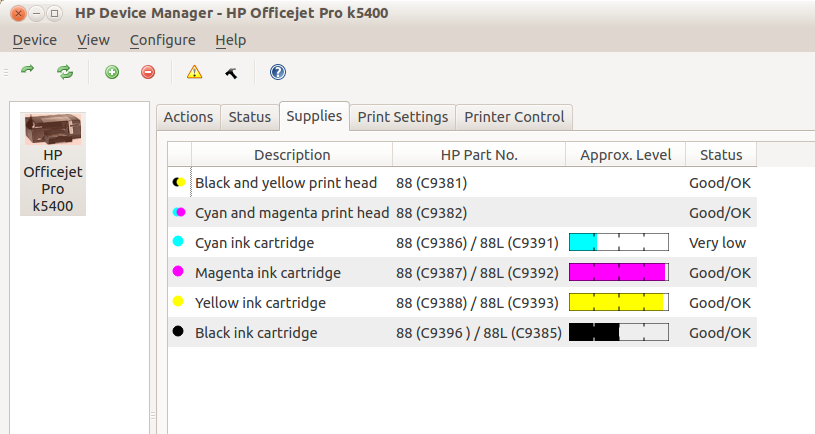Click part number '88 (C9381)'
This screenshot has height=434, width=815.
point(431,183)
